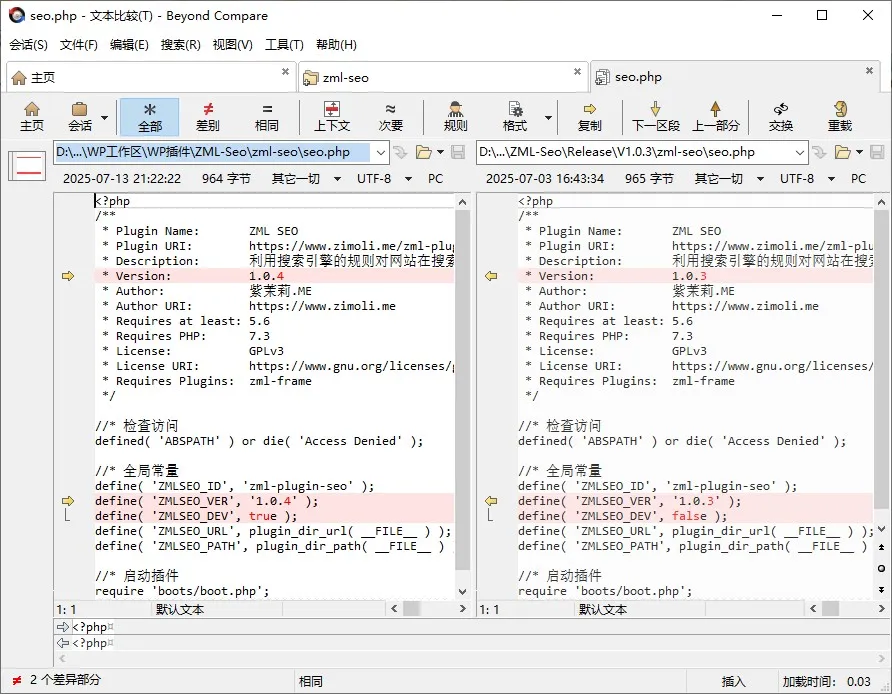Click the left copy arrow at ZMLSEO_VER line
This screenshot has width=892, height=694.
click(x=68, y=501)
